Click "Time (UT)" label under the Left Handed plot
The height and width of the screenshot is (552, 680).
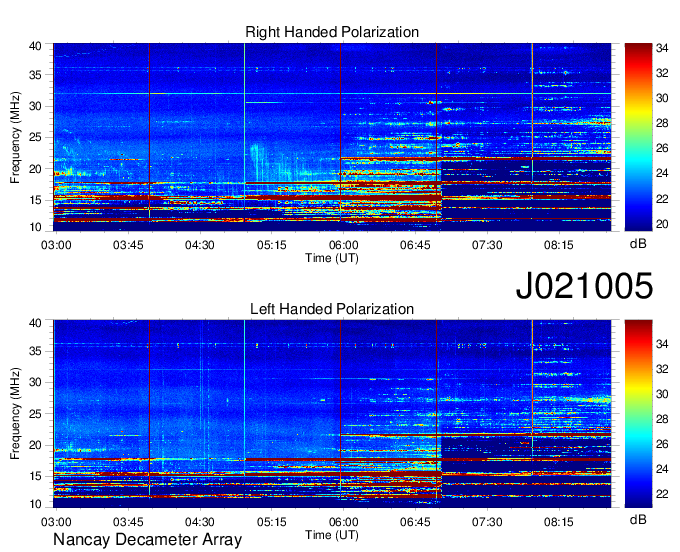coord(332,535)
